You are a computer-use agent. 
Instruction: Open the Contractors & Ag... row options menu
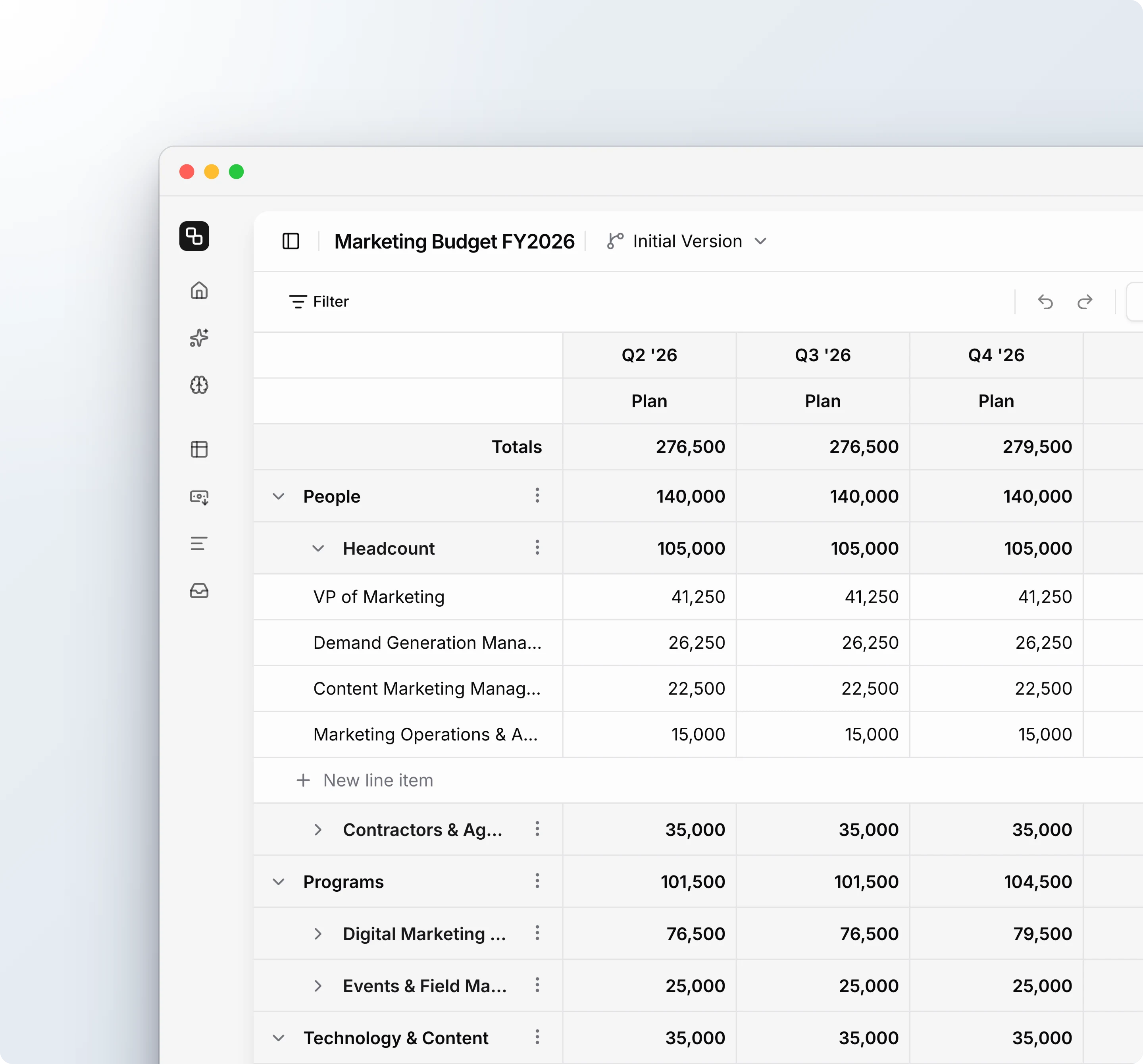(x=537, y=828)
